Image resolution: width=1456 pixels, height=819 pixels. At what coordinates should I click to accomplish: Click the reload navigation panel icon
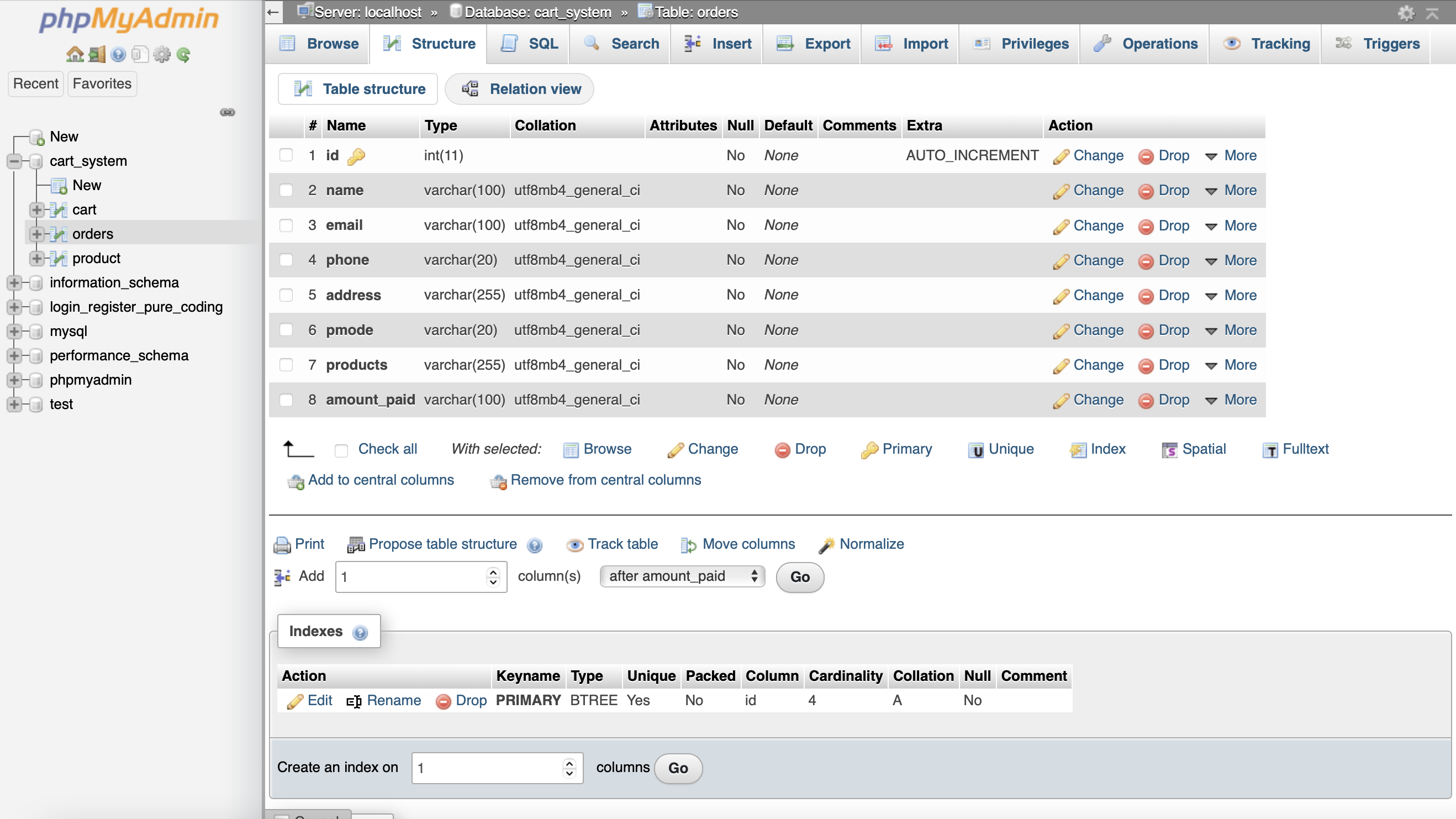pos(183,54)
